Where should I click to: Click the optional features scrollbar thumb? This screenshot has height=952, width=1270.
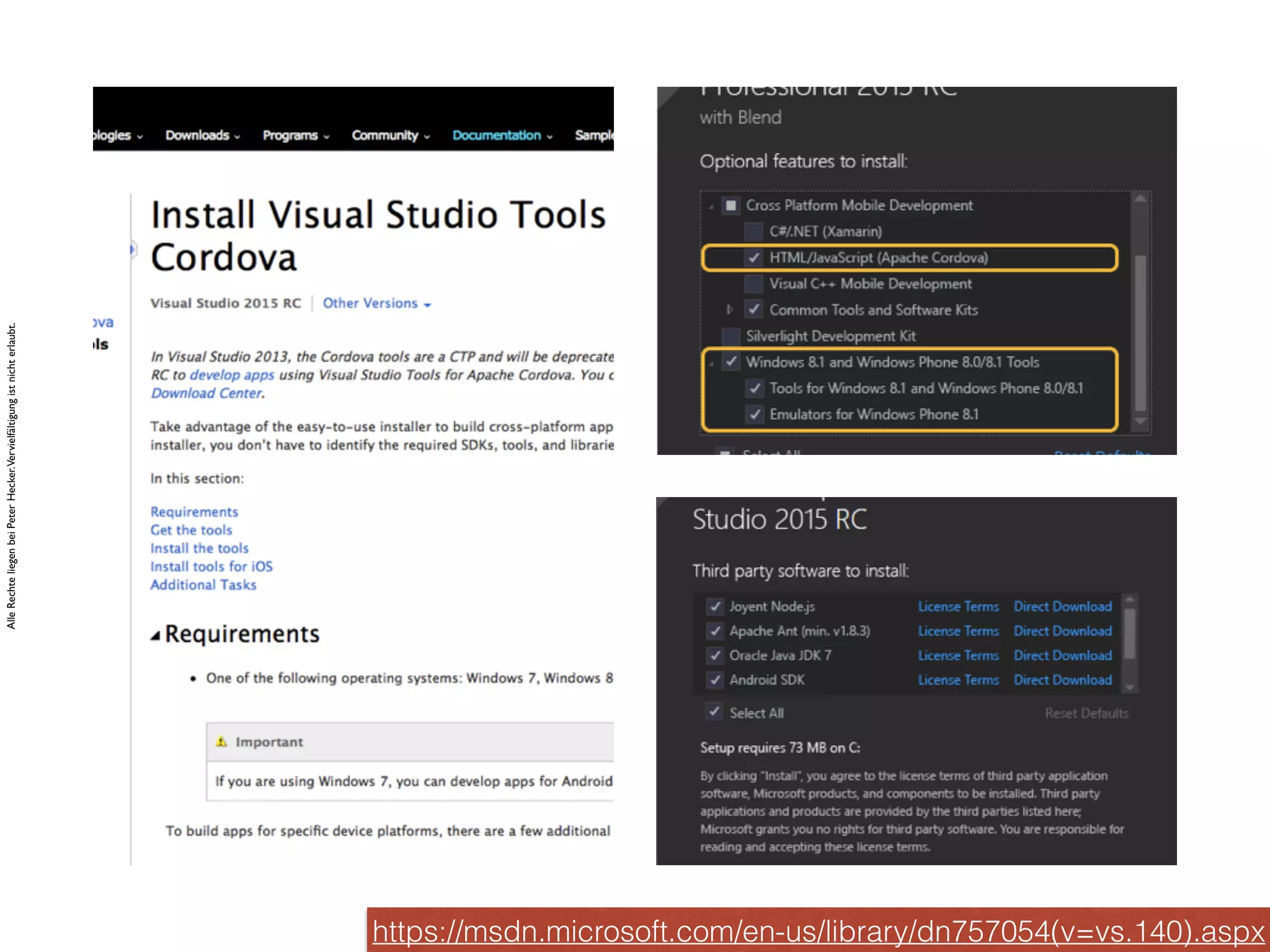[1140, 333]
